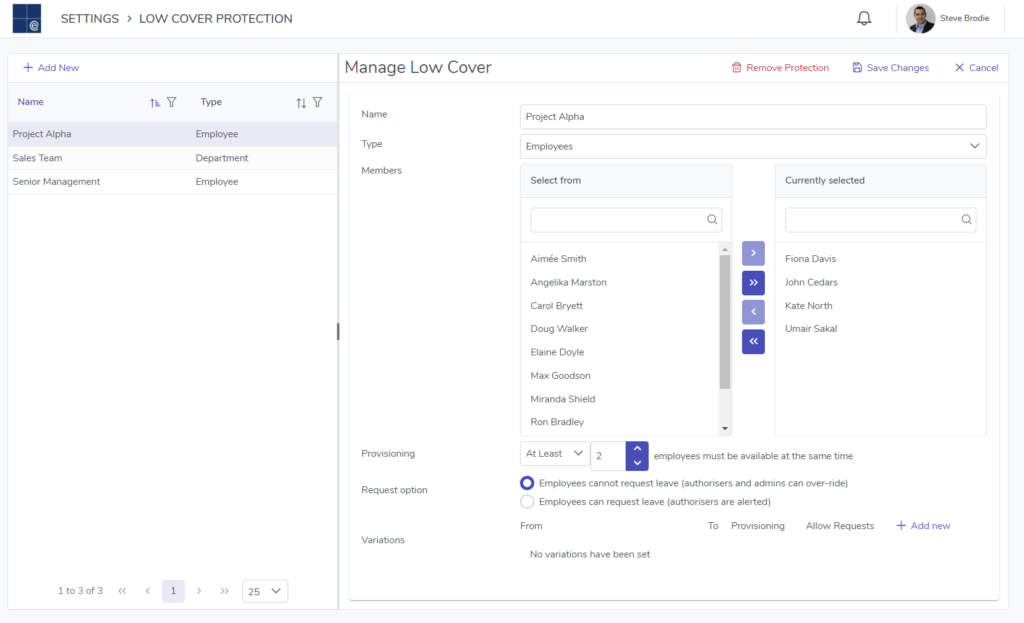Image resolution: width=1024 pixels, height=623 pixels.
Task: Select the Senior Management row
Action: (x=172, y=182)
